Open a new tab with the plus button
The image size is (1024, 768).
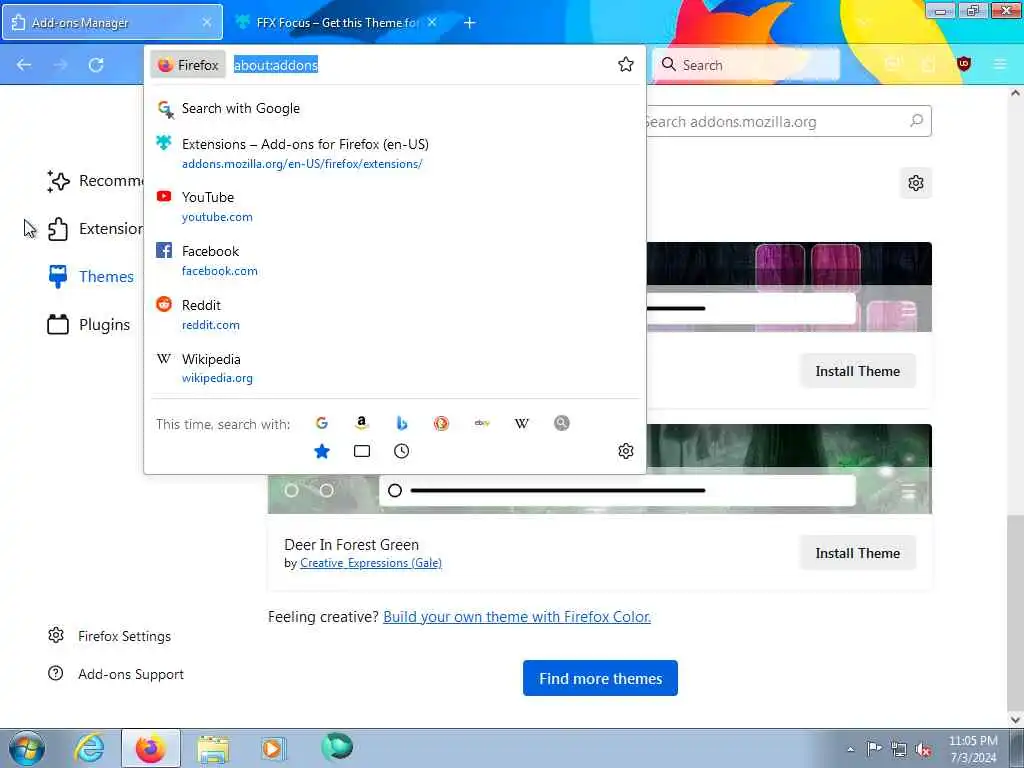[470, 23]
